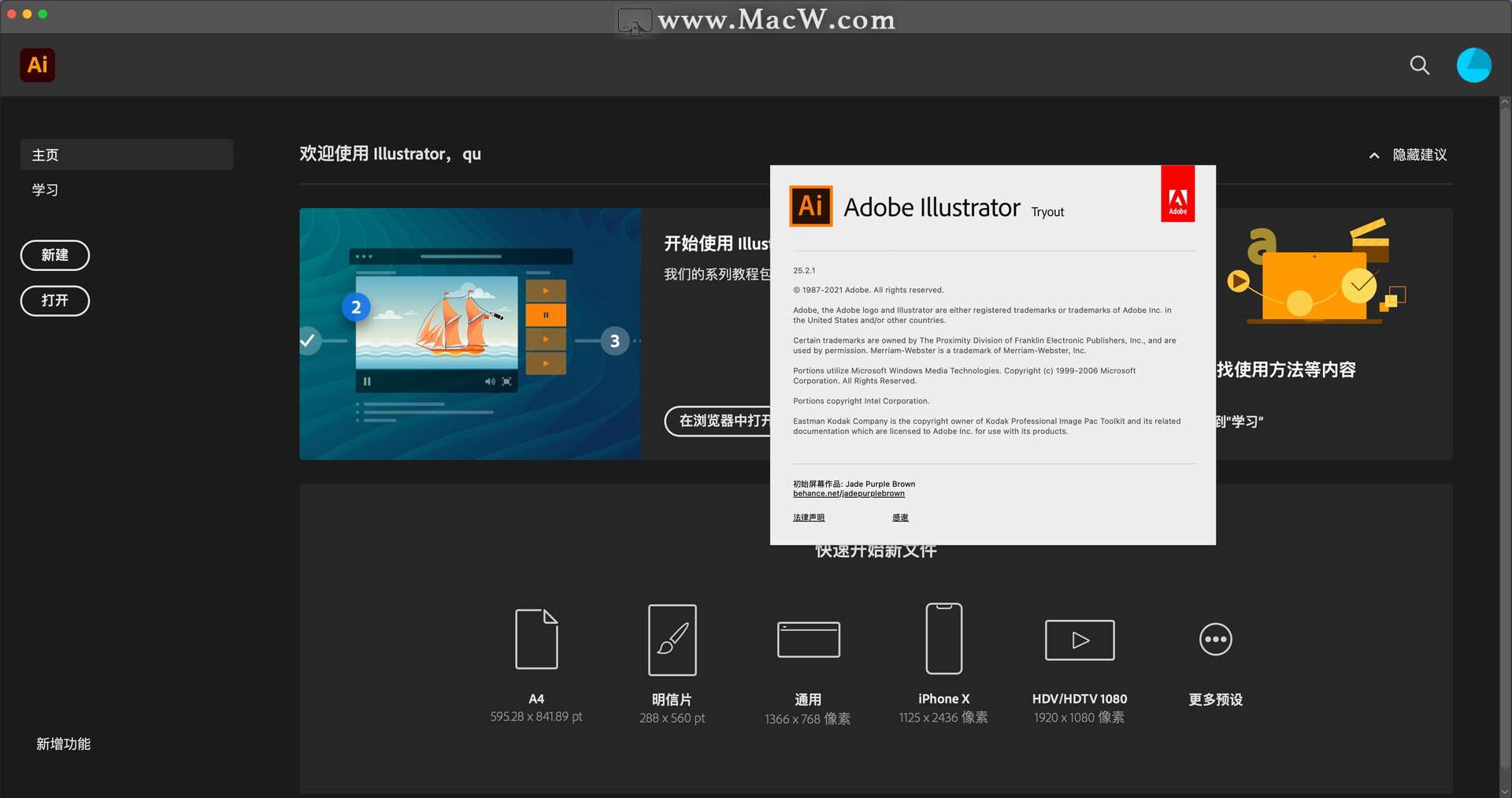Click the 288 x 560 pt size text
This screenshot has height=798, width=1512.
(x=672, y=718)
